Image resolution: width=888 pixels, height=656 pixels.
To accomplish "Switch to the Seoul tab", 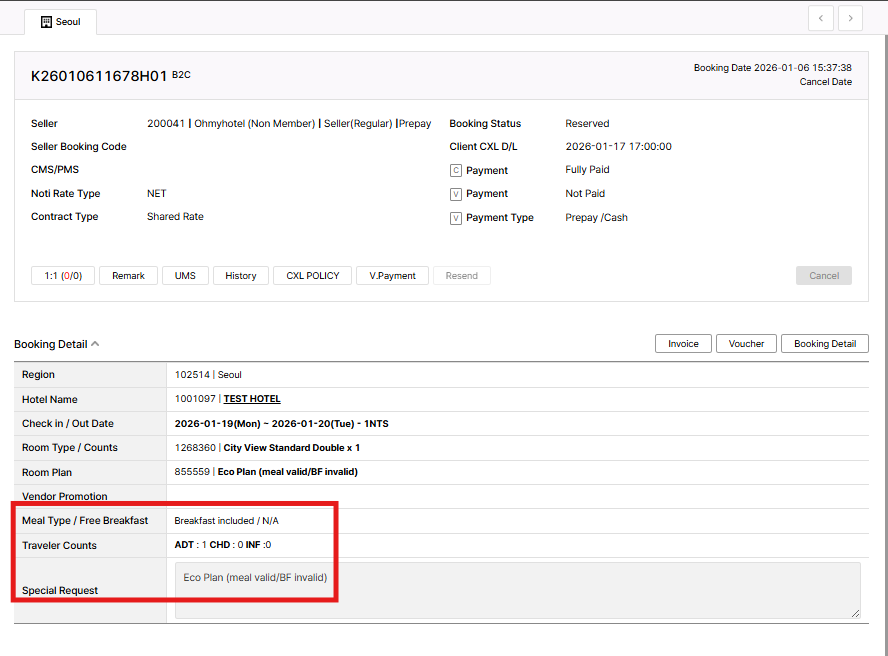I will tap(60, 21).
